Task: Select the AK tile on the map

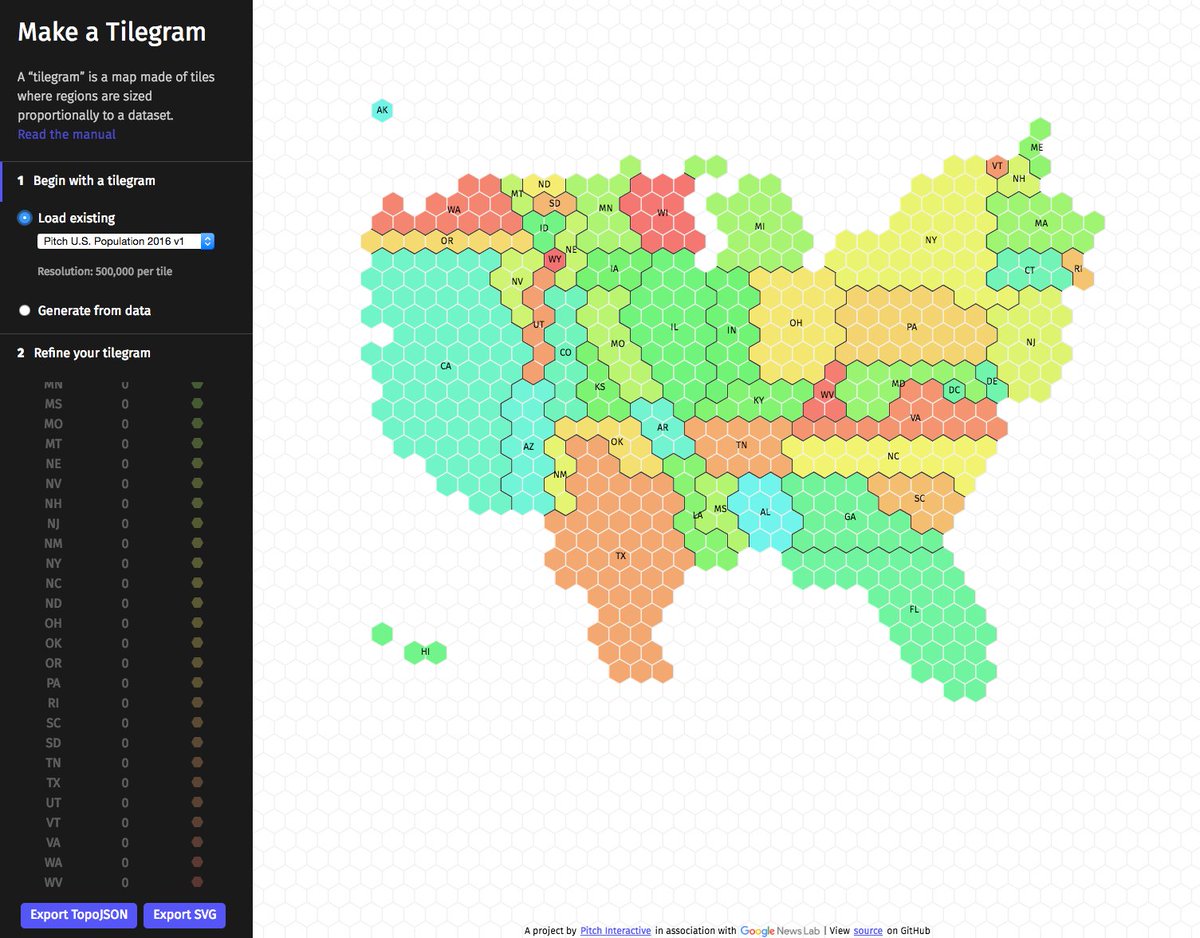Action: (382, 110)
